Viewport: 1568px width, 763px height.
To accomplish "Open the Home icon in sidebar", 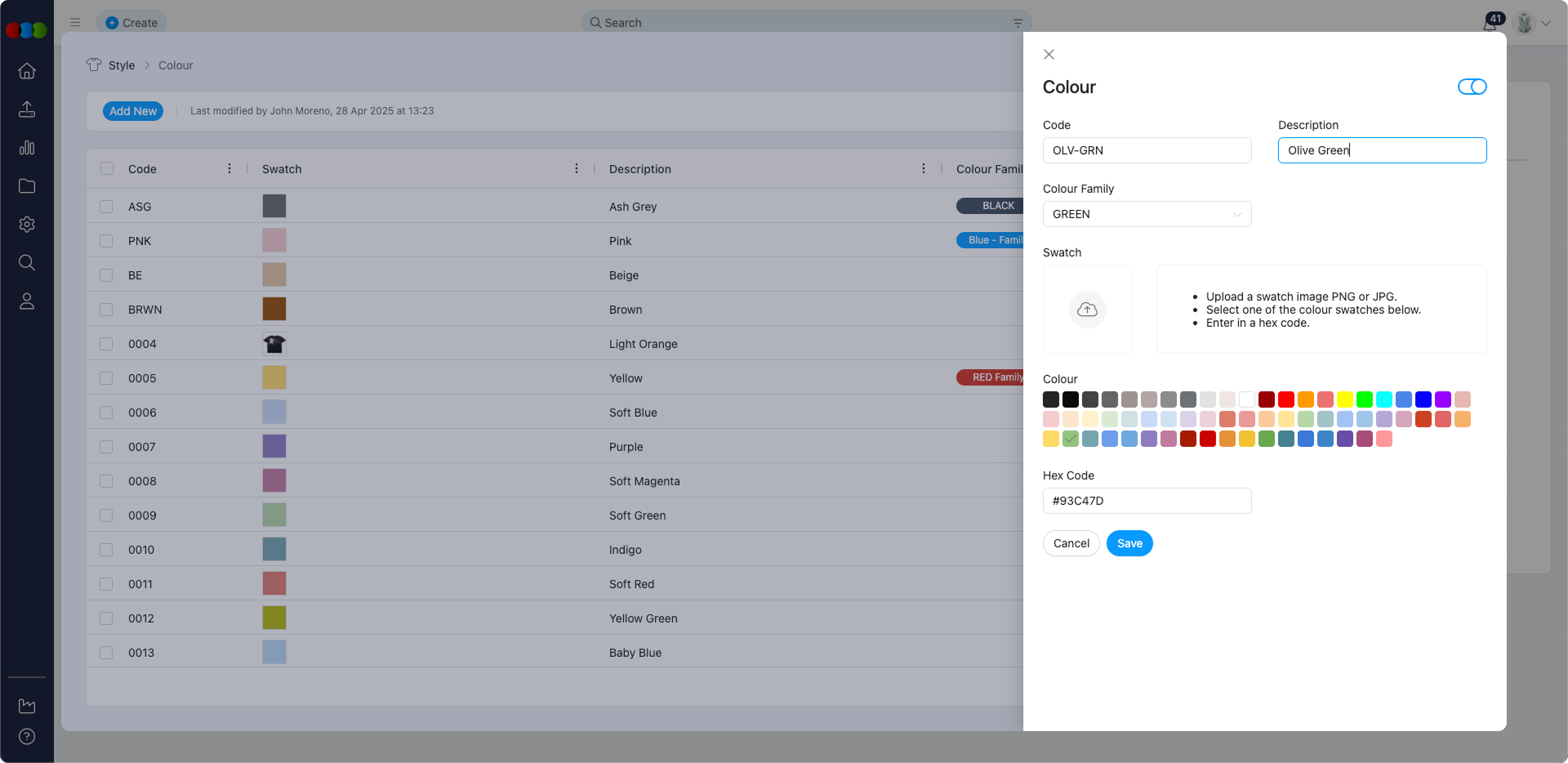I will (27, 71).
